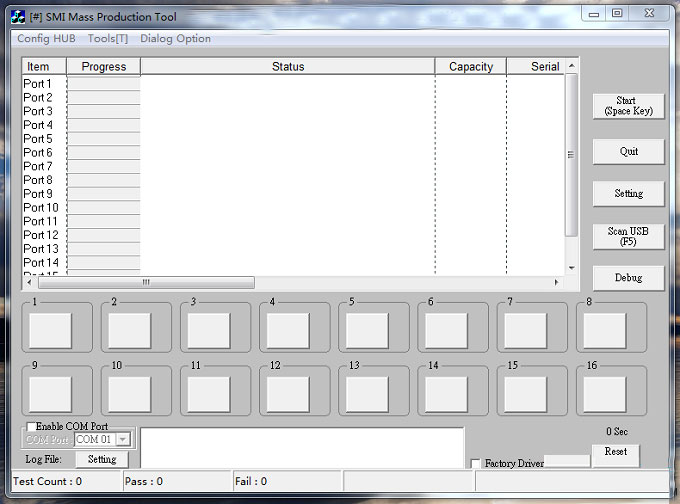Click port slot 8 box
The width and height of the screenshot is (680, 504).
tap(605, 331)
